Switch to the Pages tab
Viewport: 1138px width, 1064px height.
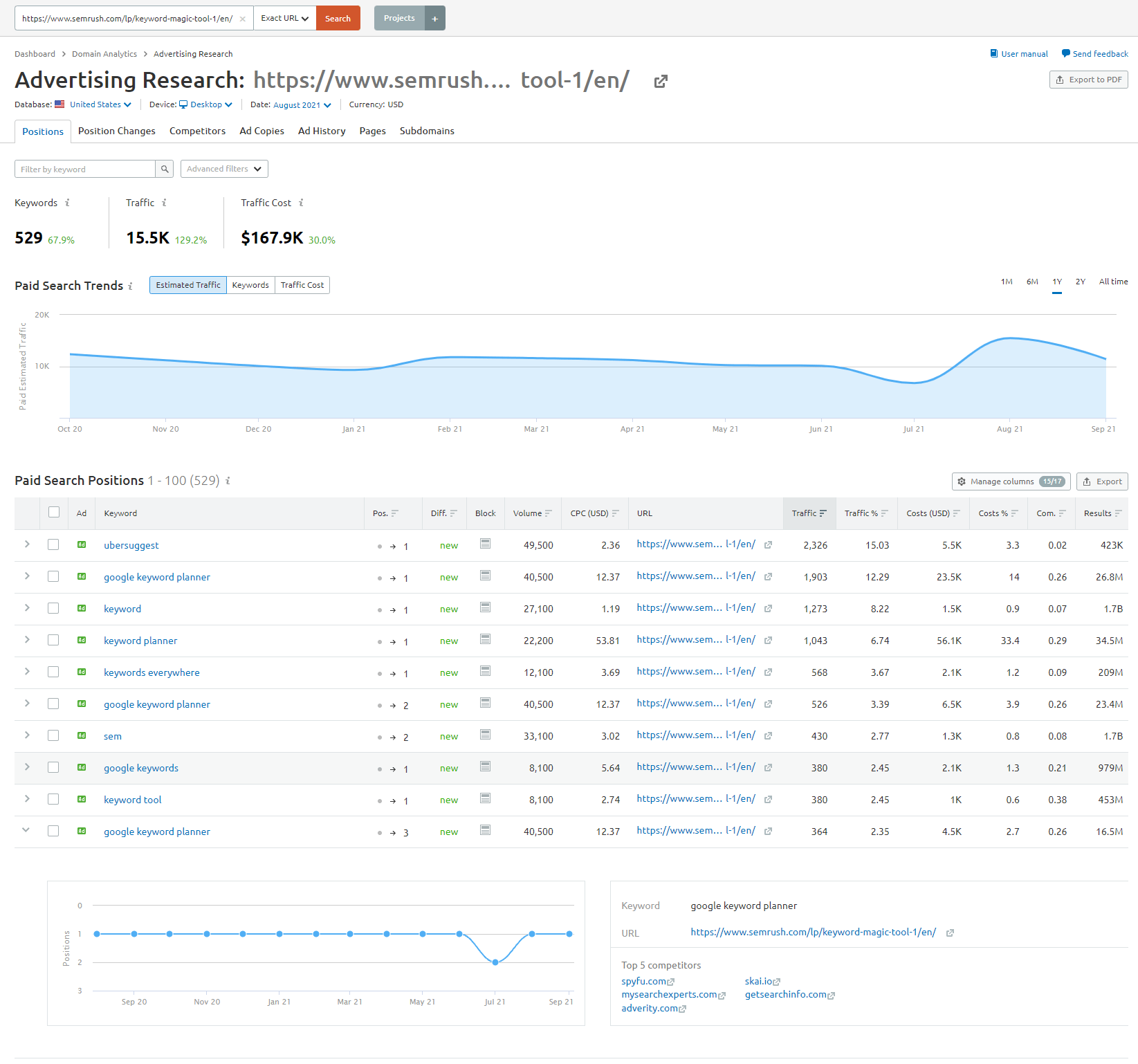point(372,131)
